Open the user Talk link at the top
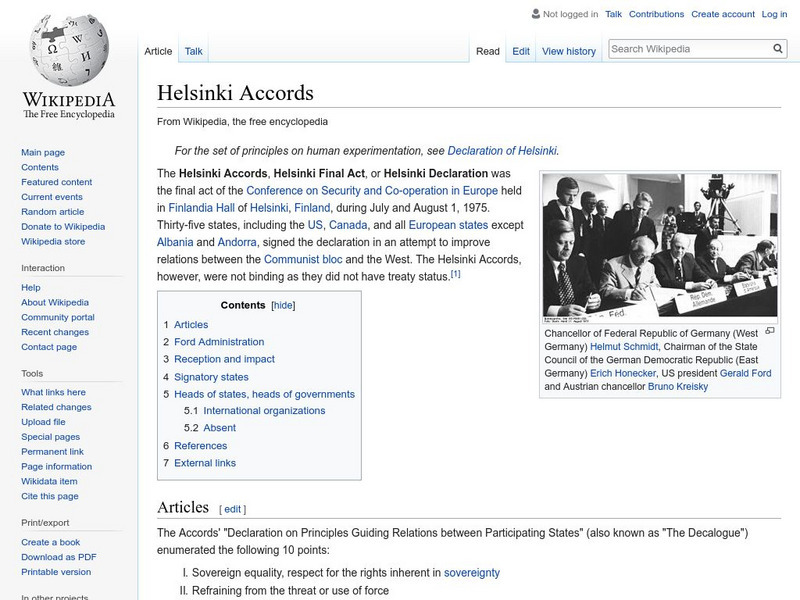800x600 pixels. 613,14
